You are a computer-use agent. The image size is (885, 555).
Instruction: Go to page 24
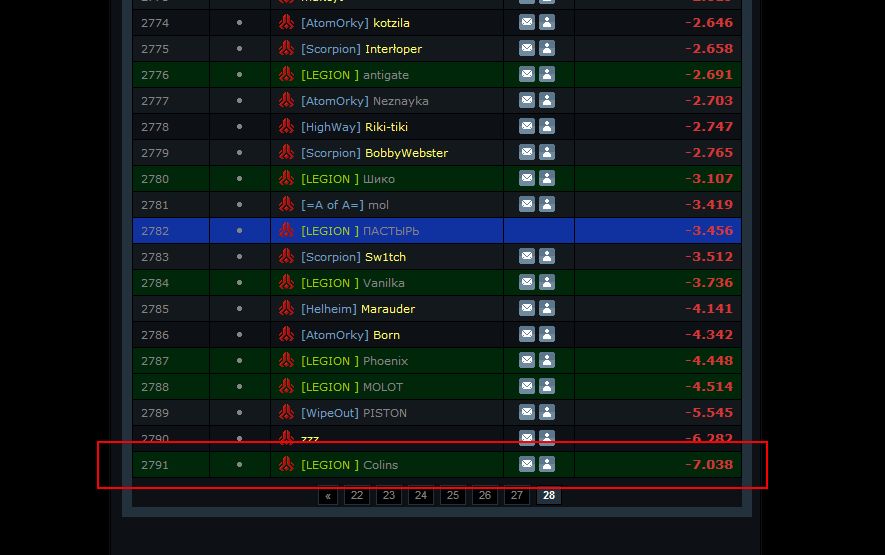point(420,495)
